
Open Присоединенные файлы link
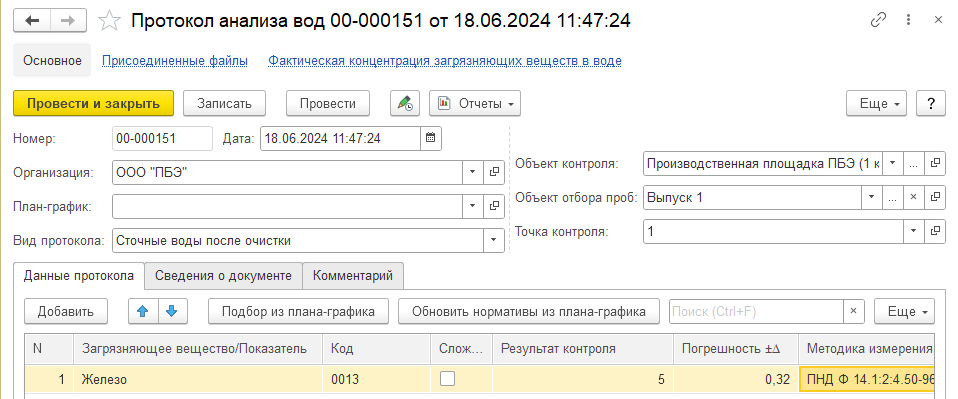pos(175,61)
